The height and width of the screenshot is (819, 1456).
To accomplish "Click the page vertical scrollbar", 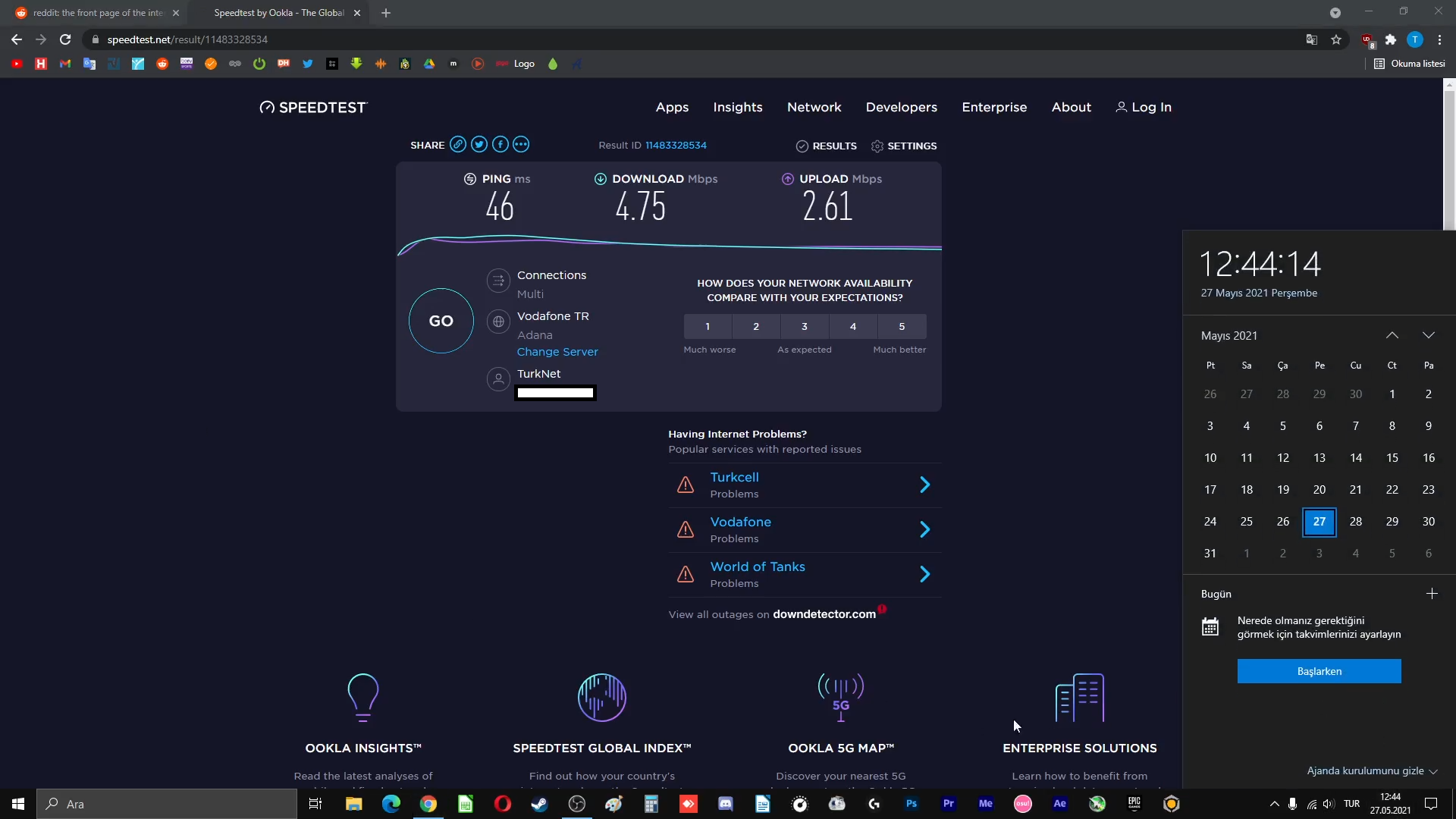I will click(x=1448, y=159).
